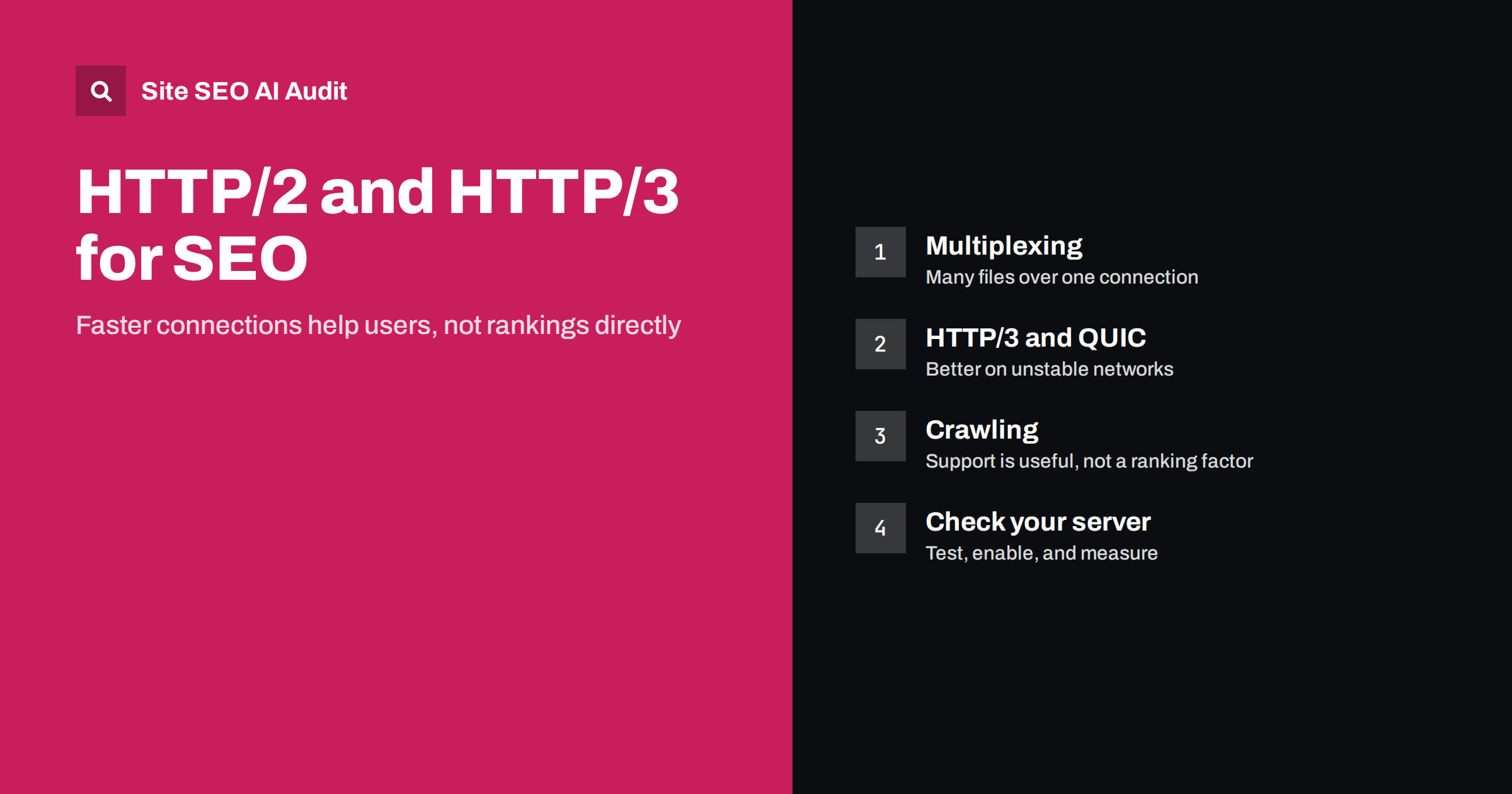Viewport: 1512px width, 794px height.
Task: Click subtitle 'Faster connections help users, not rankings directly'
Action: click(378, 326)
